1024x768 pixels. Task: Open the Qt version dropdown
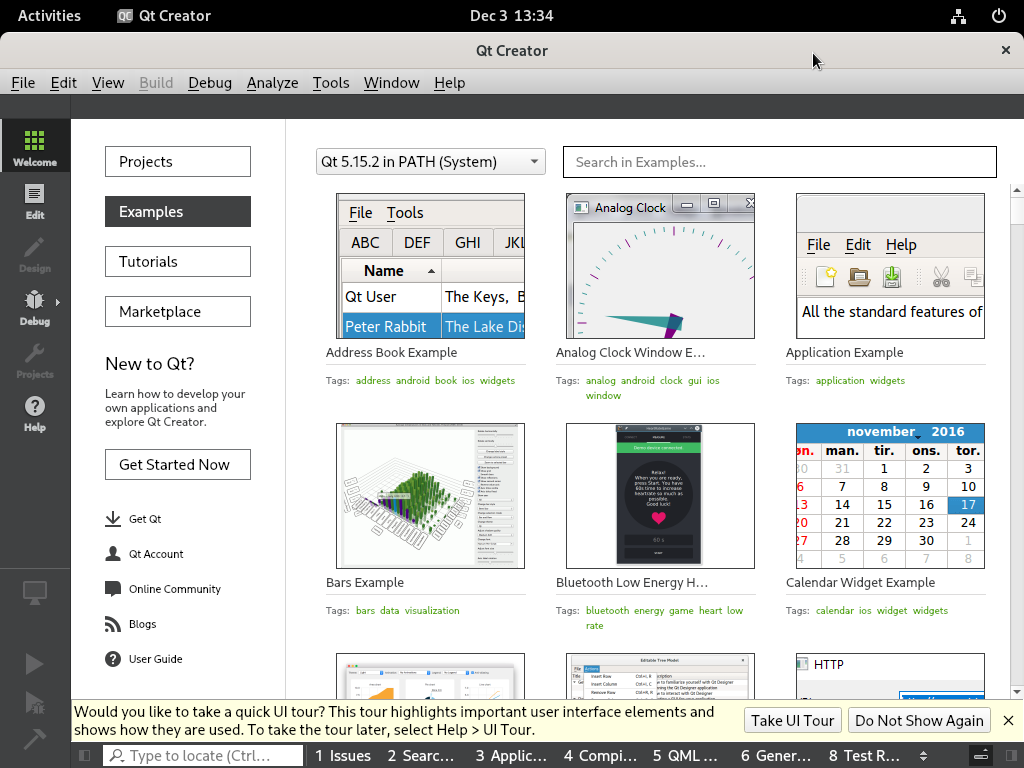(x=430, y=161)
